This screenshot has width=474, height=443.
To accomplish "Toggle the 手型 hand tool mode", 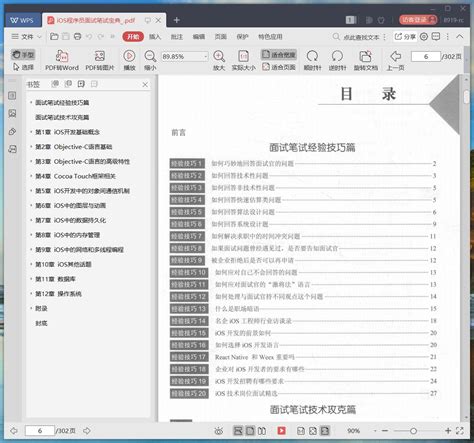I will tap(23, 54).
